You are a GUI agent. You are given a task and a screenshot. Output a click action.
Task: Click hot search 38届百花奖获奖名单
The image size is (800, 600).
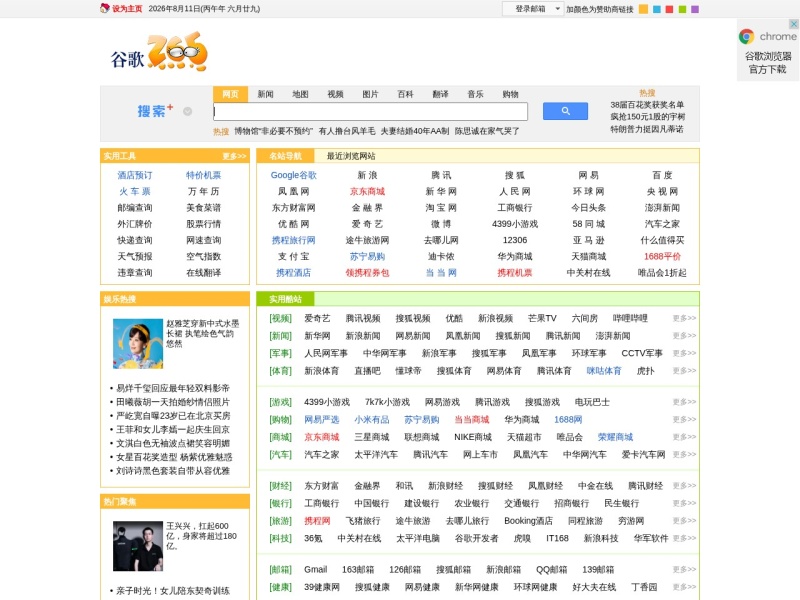647,105
